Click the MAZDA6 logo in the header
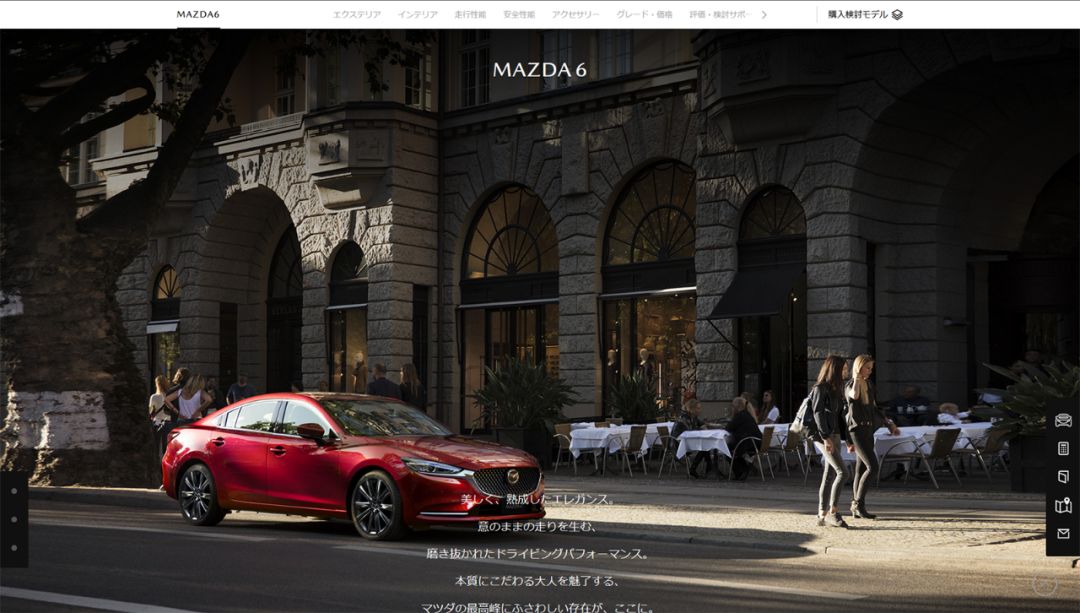 (198, 15)
